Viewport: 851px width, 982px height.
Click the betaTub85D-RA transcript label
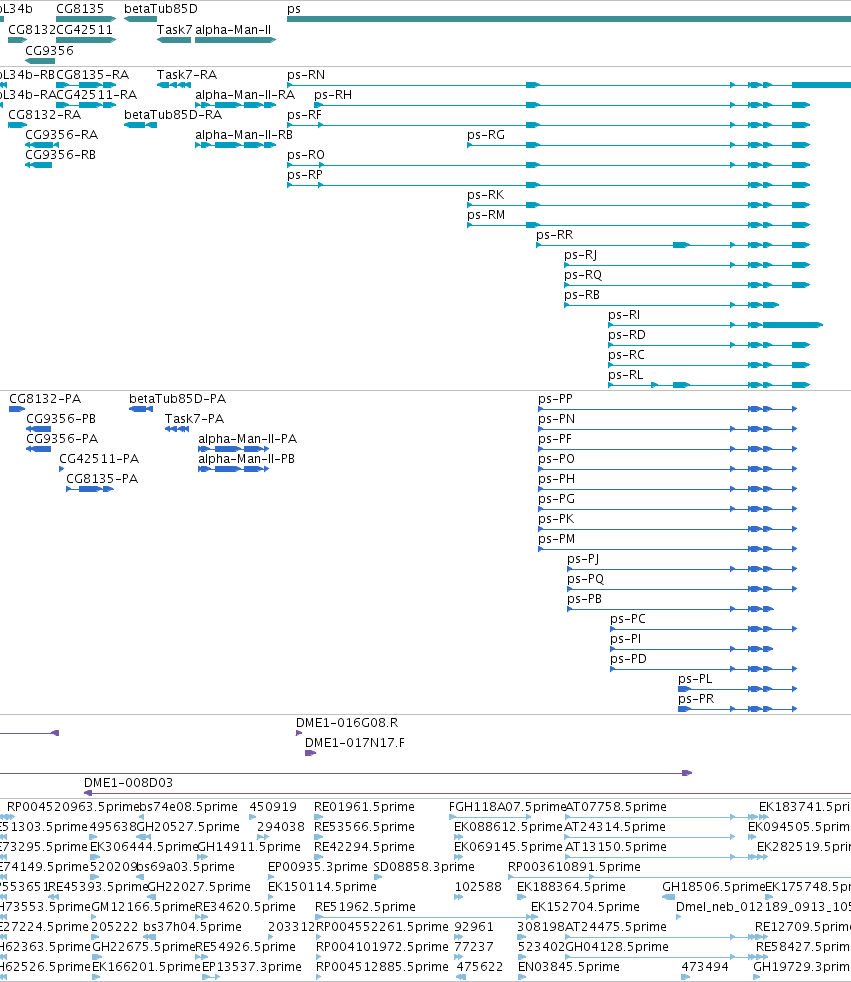coord(173,115)
